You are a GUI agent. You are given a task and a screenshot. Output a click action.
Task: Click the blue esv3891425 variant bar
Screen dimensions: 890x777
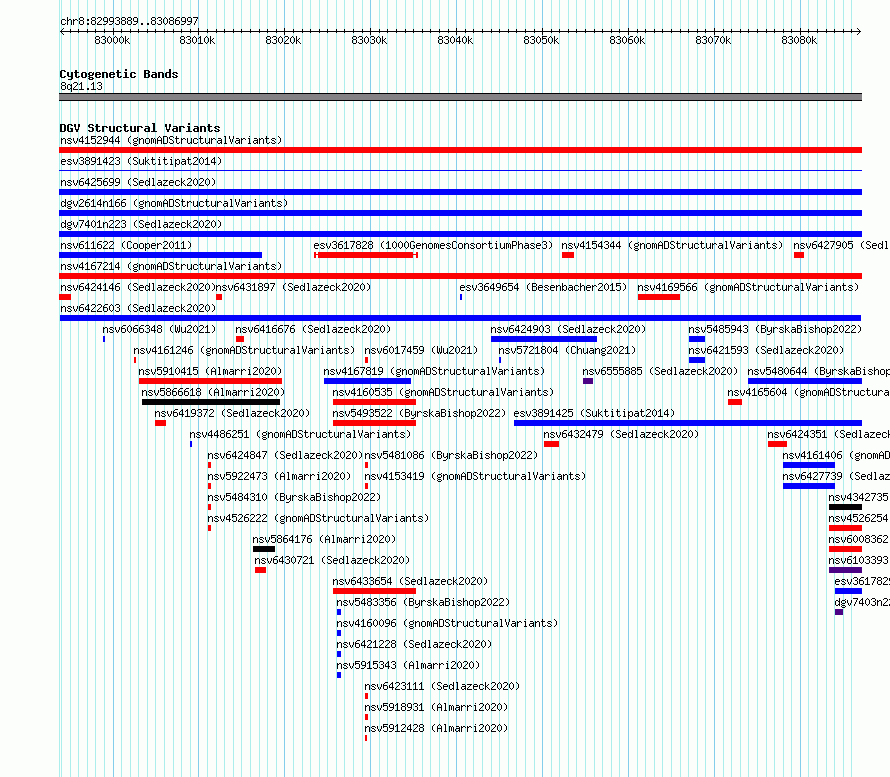click(x=688, y=423)
